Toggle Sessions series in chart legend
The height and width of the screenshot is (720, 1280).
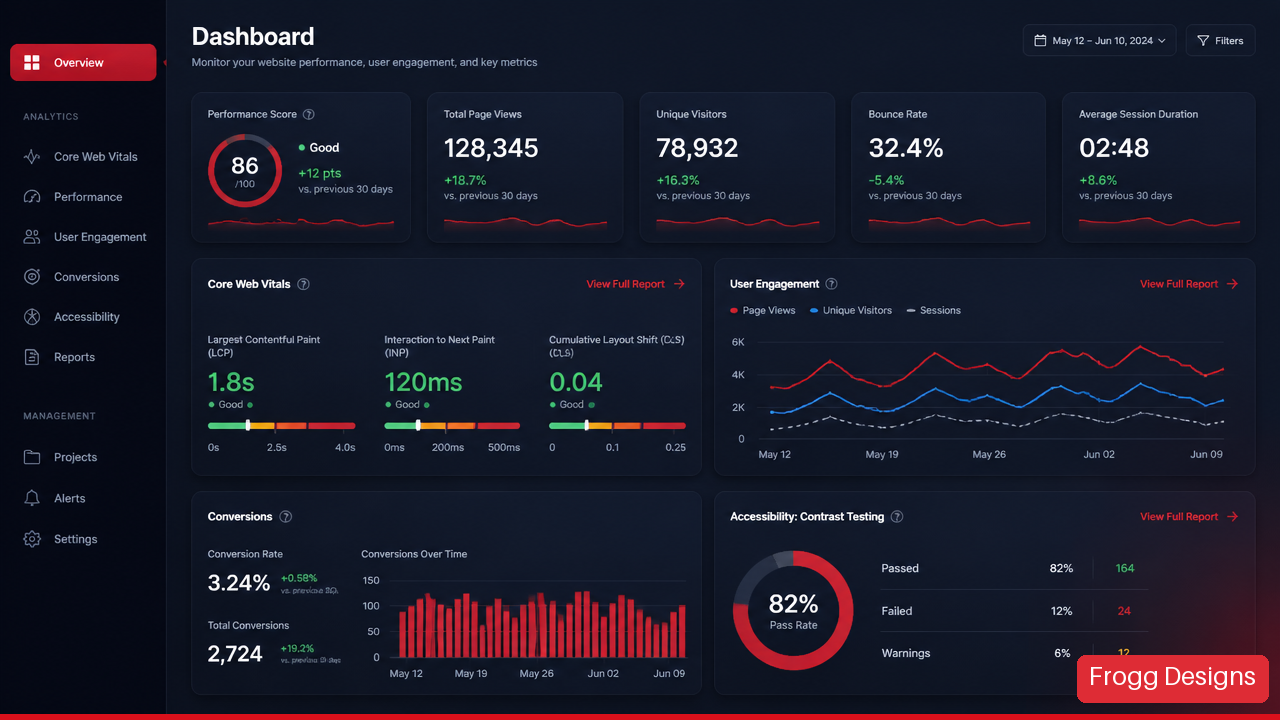[933, 311]
